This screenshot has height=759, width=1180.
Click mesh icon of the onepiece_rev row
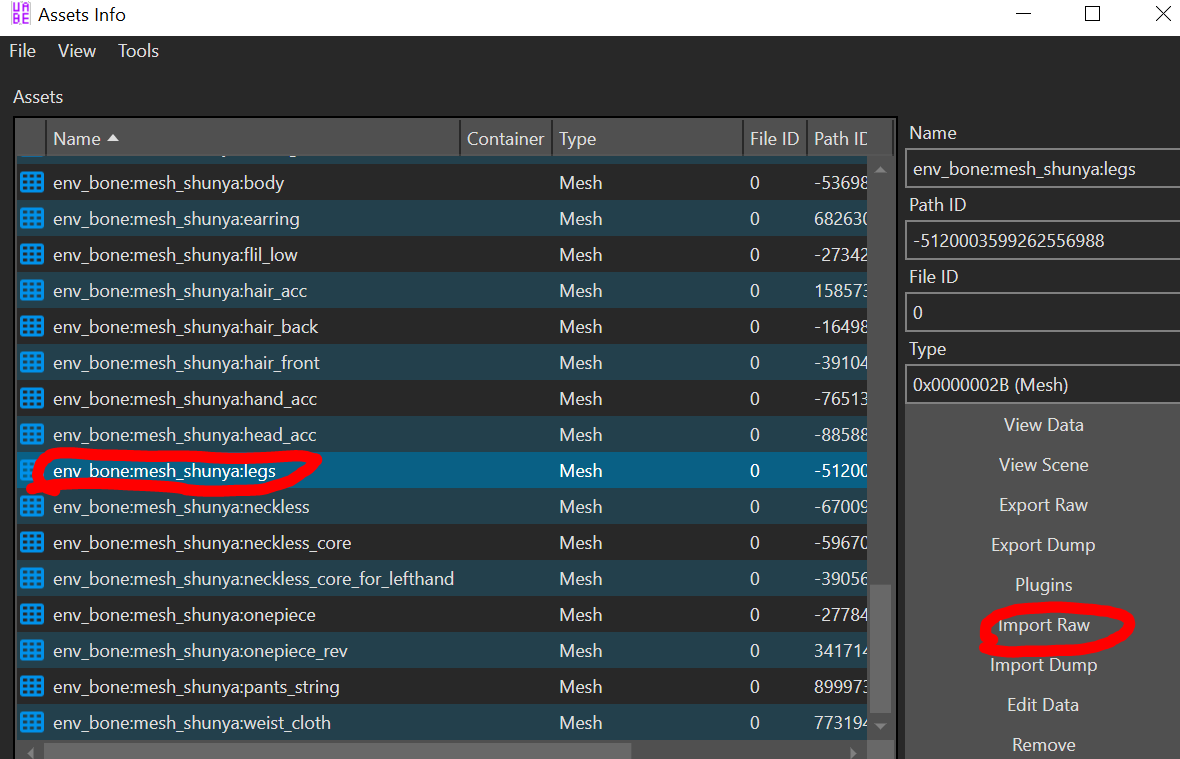32,651
